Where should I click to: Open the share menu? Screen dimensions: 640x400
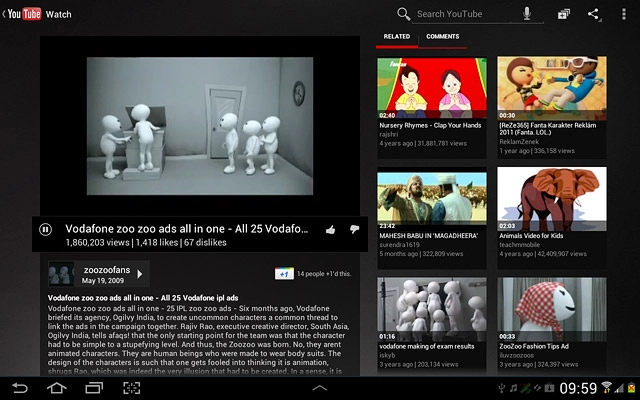point(594,14)
